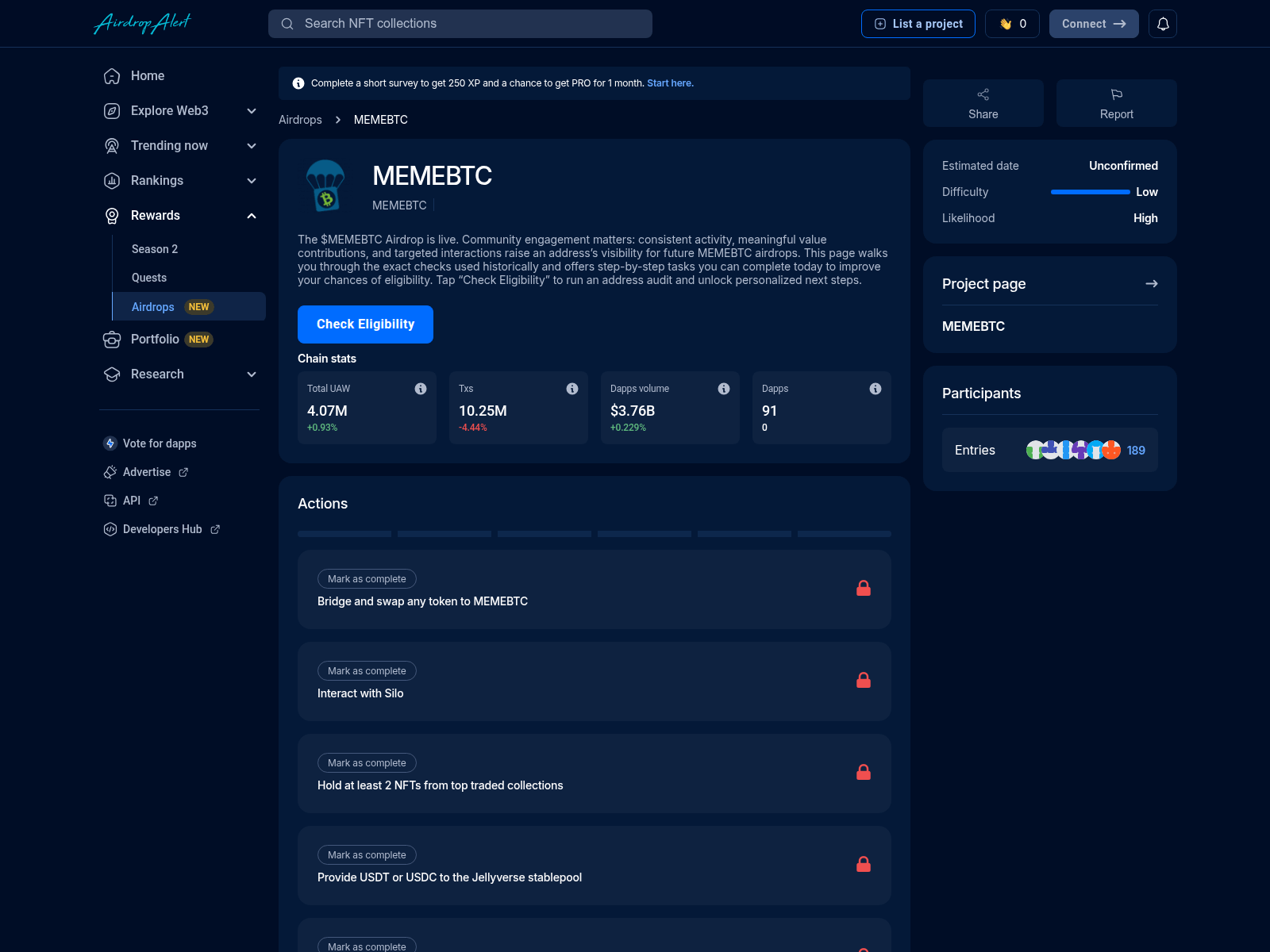Click the API sidebar icon

pos(110,501)
